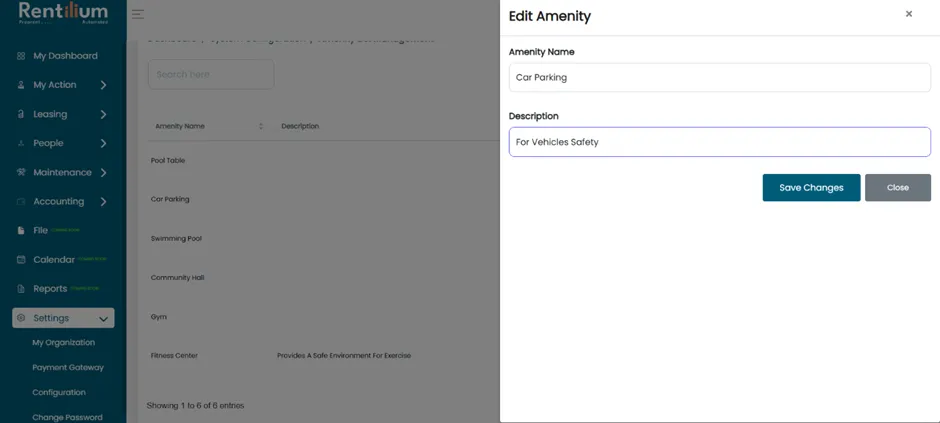Collapse the Settings submenu chevron
The image size is (940, 423).
pos(103,319)
